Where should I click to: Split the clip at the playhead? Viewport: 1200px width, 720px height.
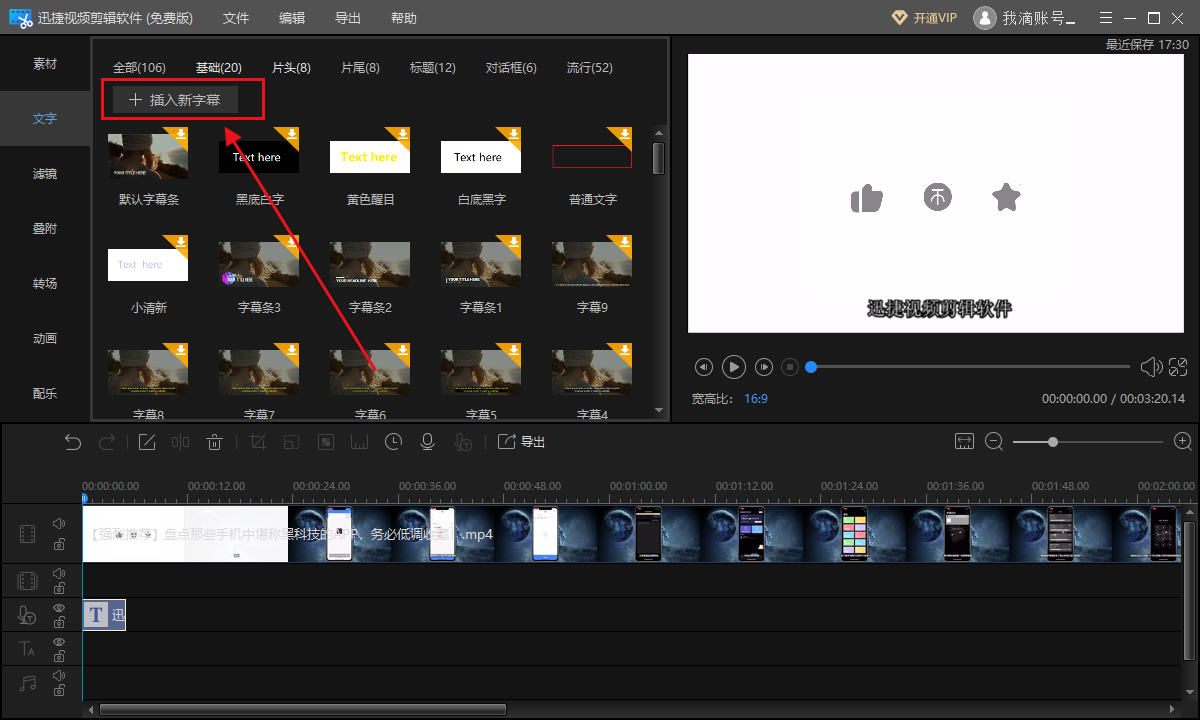tap(181, 442)
